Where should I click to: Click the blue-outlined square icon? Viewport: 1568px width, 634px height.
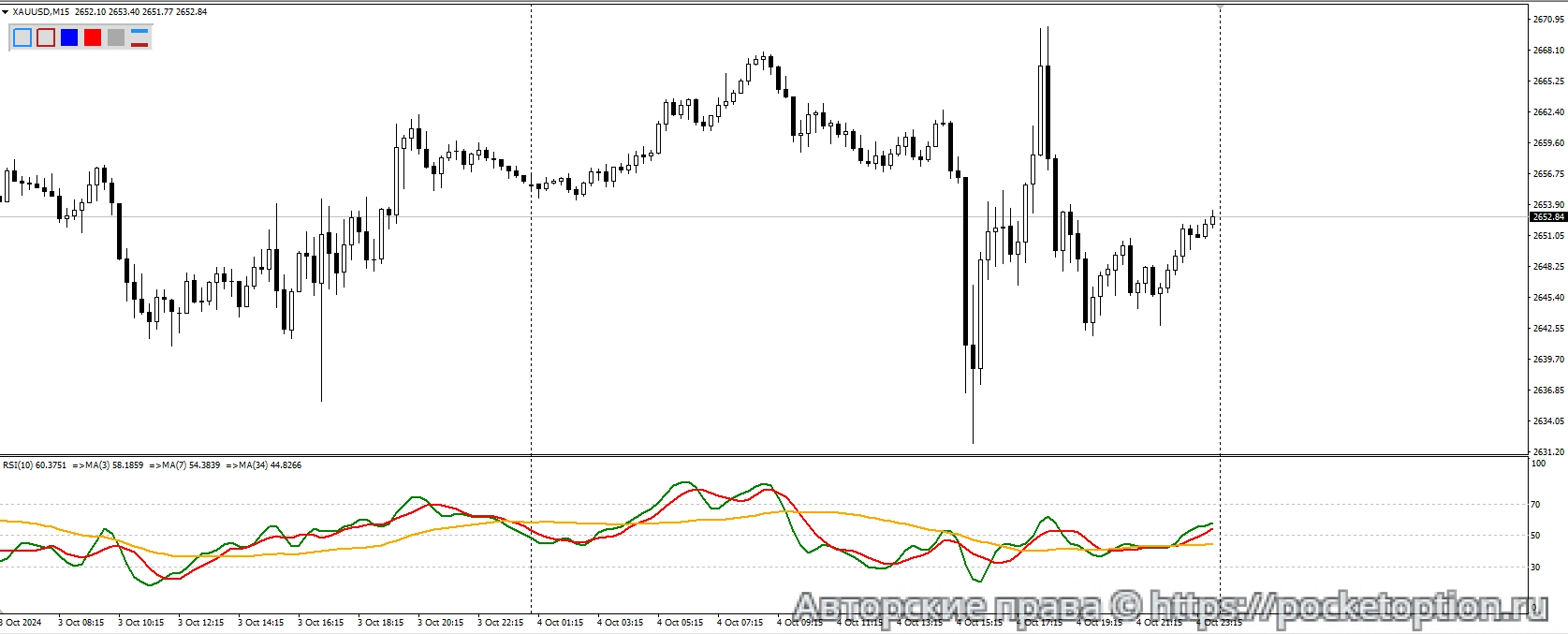(22, 37)
